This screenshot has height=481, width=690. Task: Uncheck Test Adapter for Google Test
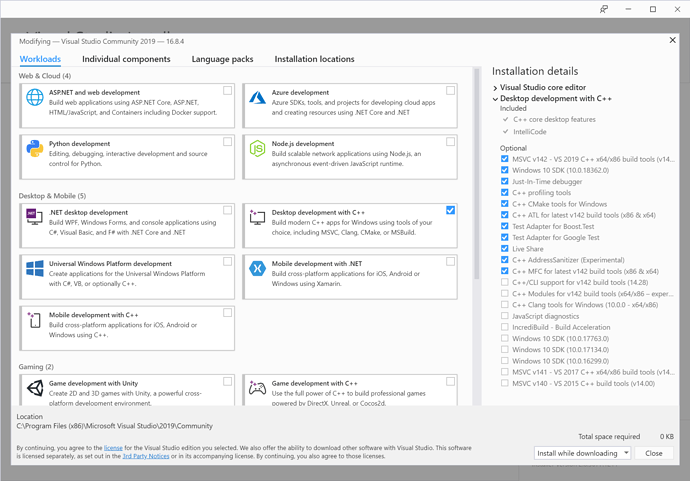504,237
